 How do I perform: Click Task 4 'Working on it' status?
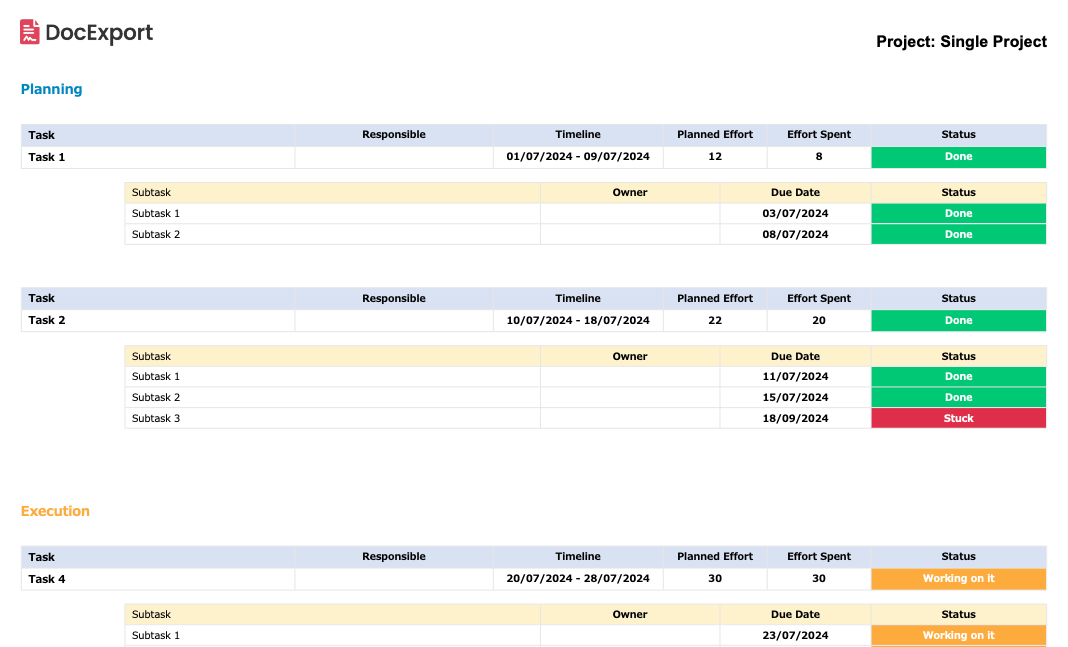958,579
